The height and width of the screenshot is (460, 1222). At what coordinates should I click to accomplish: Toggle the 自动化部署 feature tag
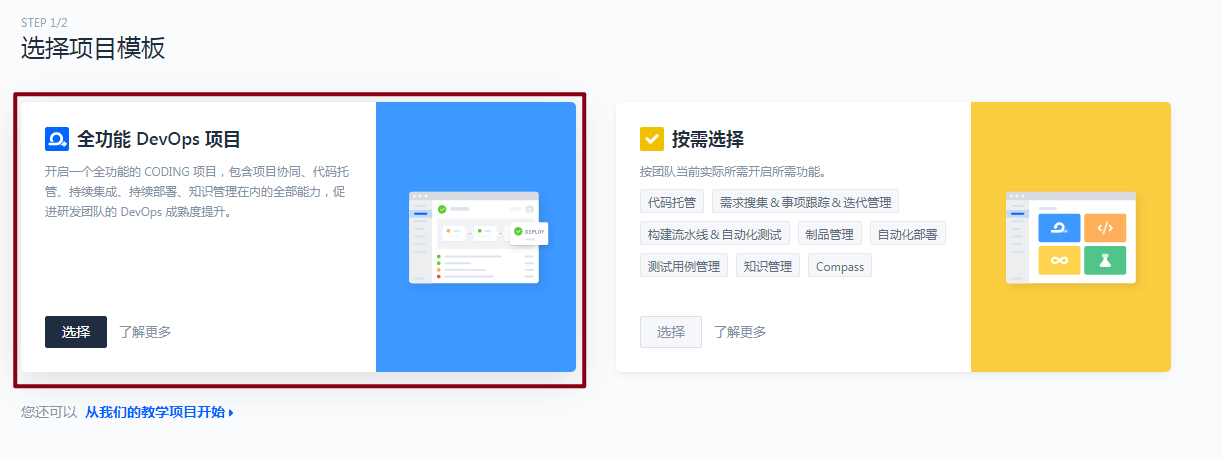click(907, 234)
